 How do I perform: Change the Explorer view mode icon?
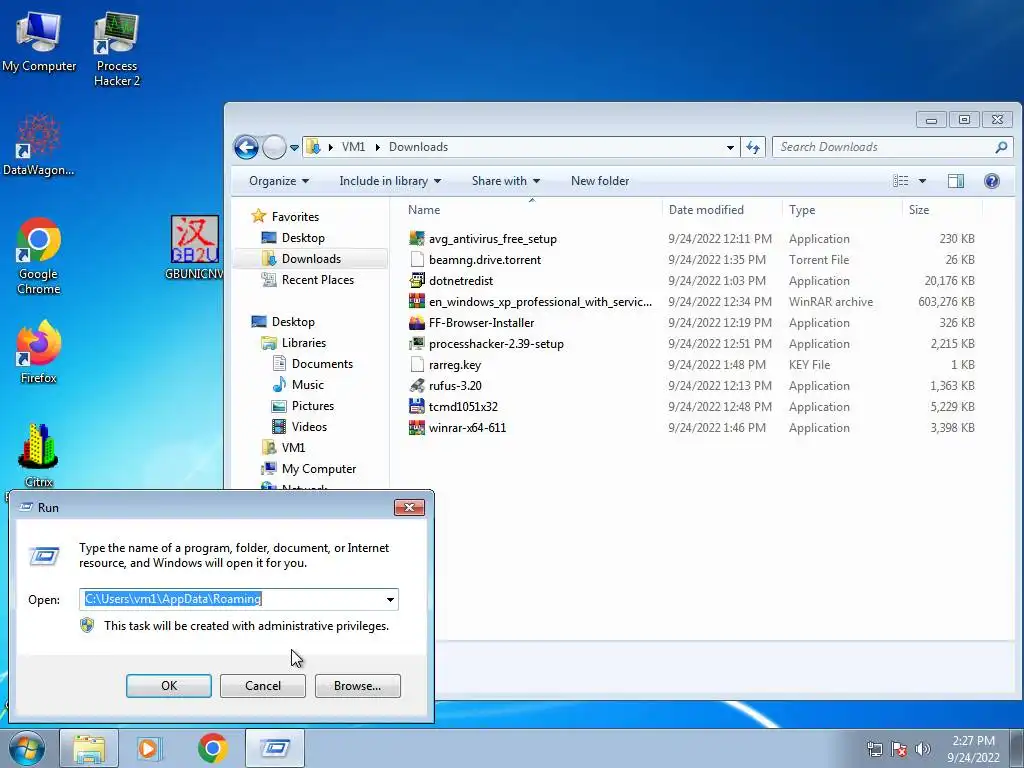tap(901, 181)
